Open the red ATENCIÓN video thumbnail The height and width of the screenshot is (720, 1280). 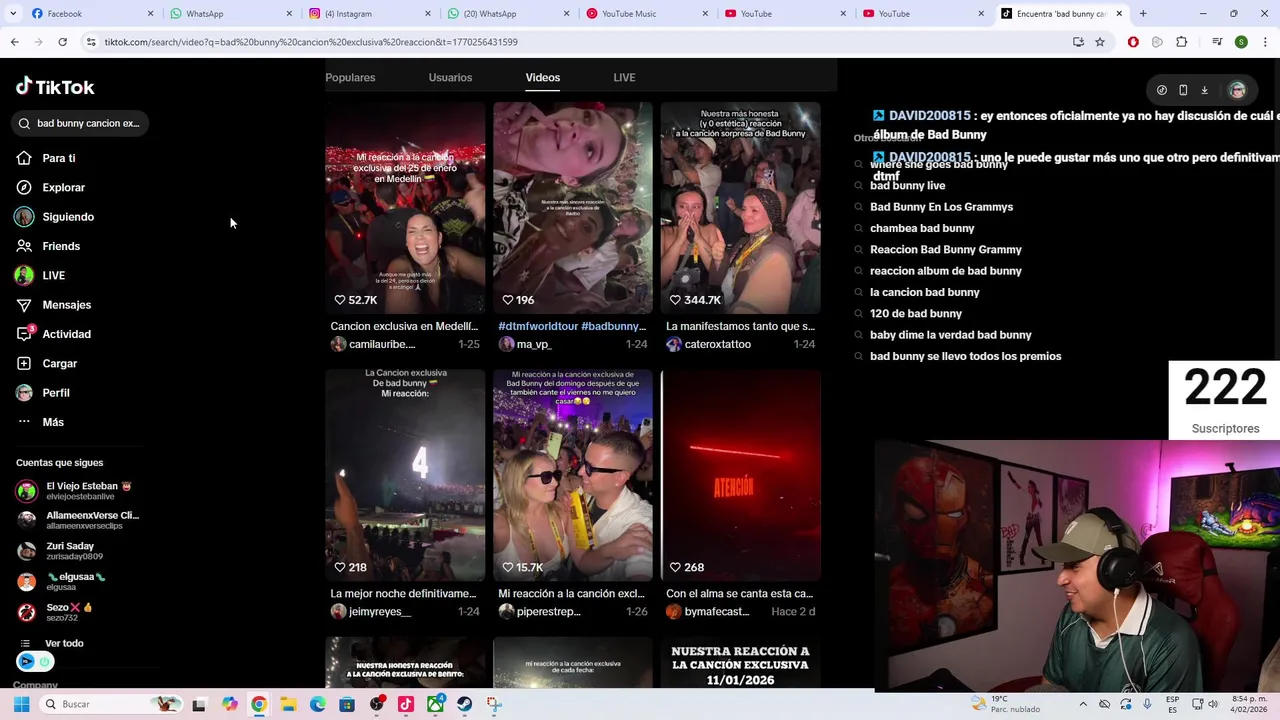click(740, 475)
